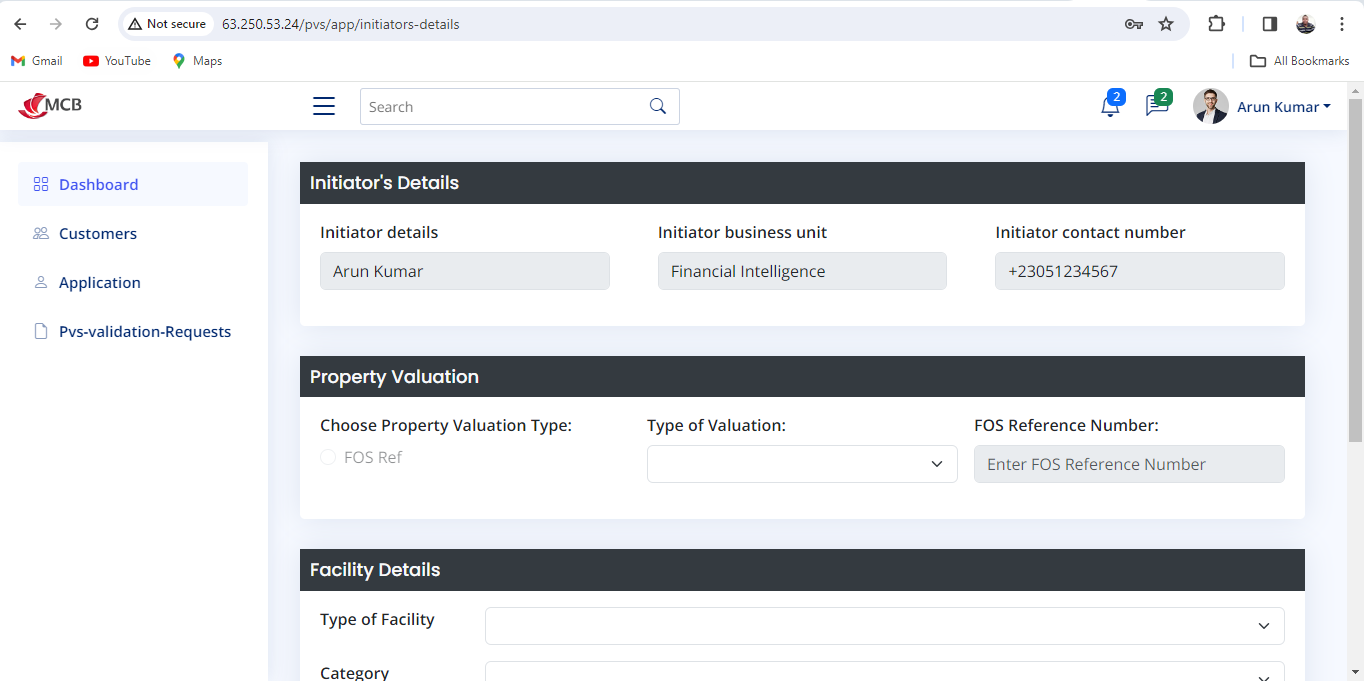Open the YouTube bookmark
This screenshot has width=1364, height=681.
click(117, 61)
